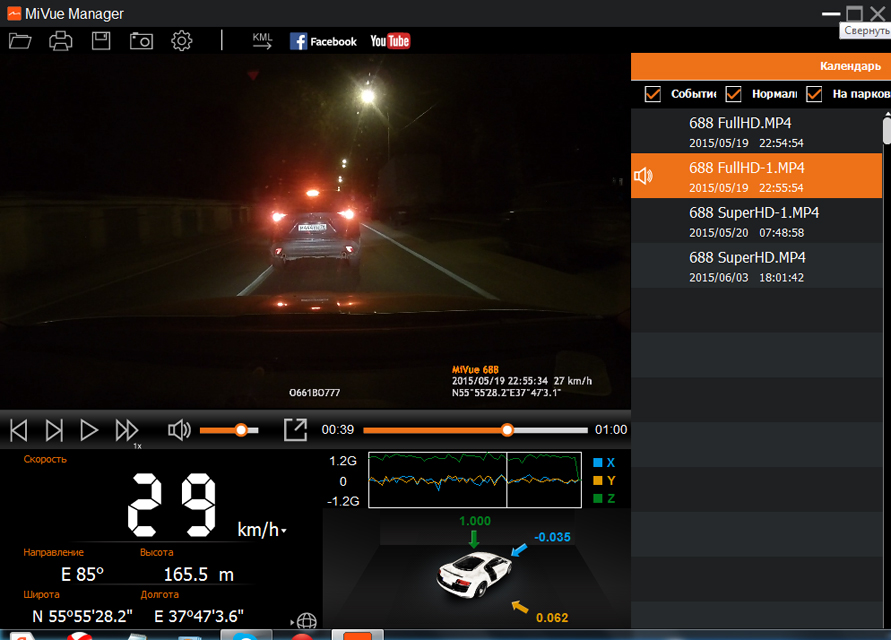Export track with the KML icon
This screenshot has width=891, height=640.
[262, 41]
